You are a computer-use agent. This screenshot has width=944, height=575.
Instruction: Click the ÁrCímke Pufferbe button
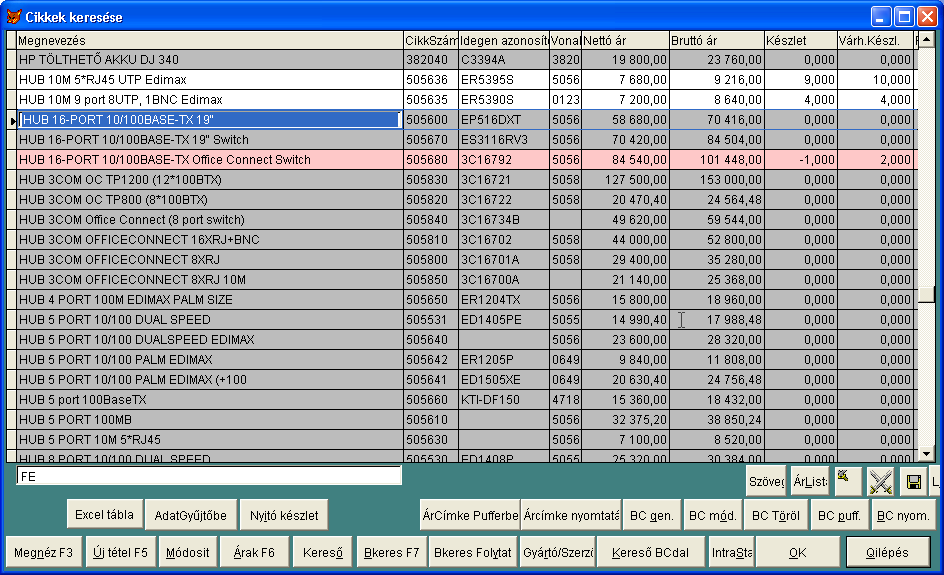[470, 515]
